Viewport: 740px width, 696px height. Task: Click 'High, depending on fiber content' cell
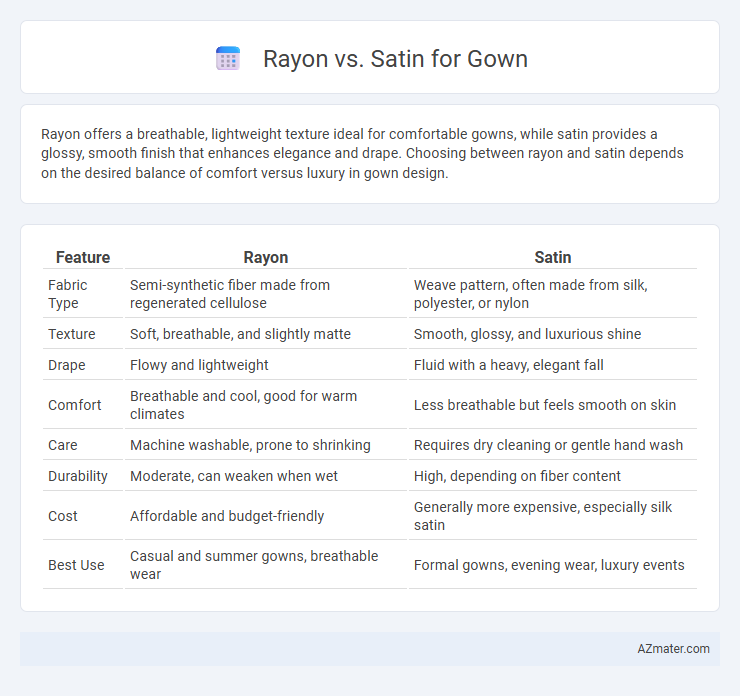pyautogui.click(x=553, y=476)
